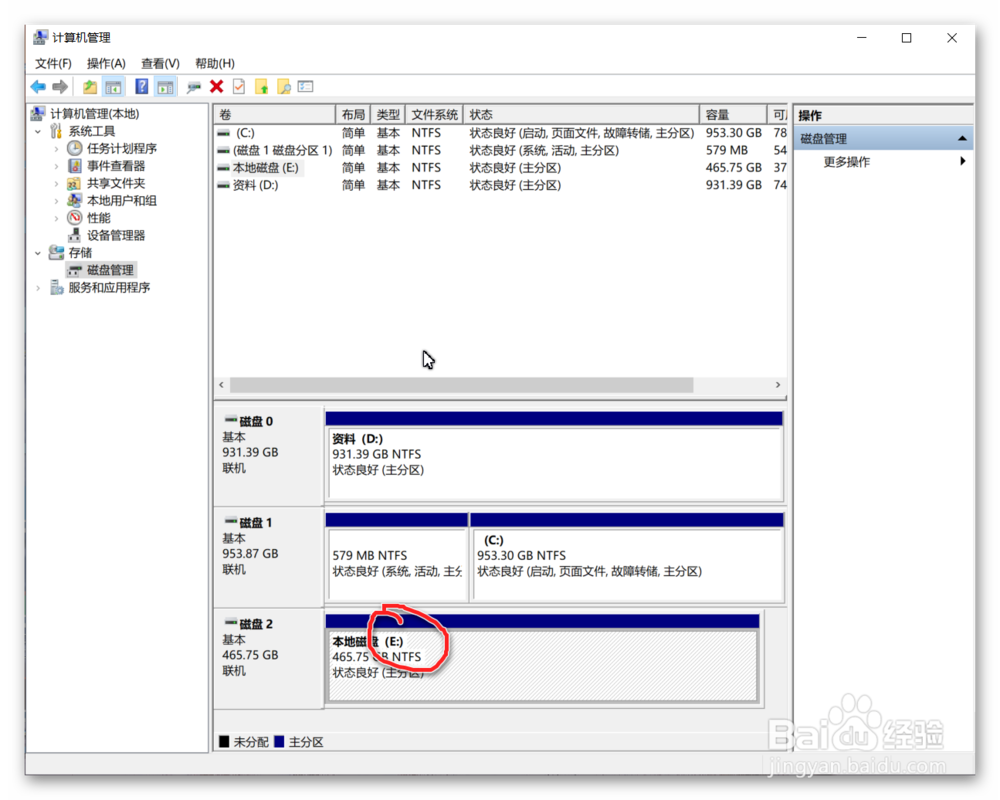Select 性能 in the tree

tap(99, 218)
